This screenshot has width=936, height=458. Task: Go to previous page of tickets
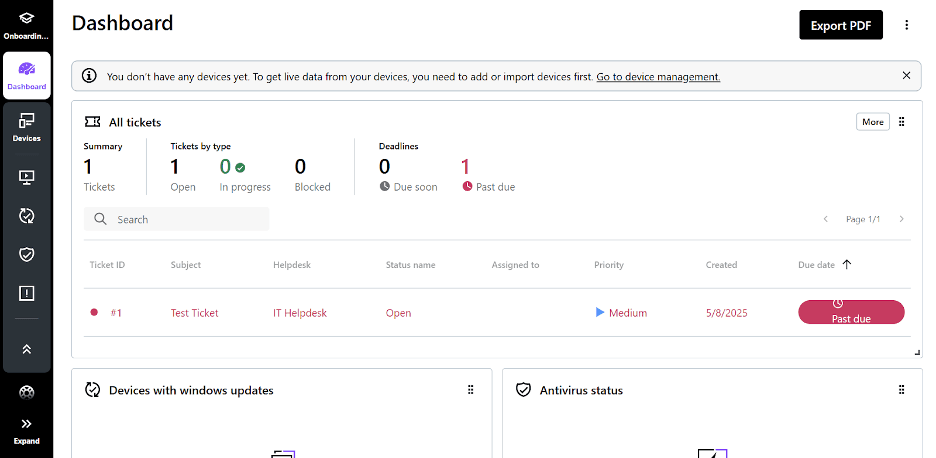[x=826, y=219]
